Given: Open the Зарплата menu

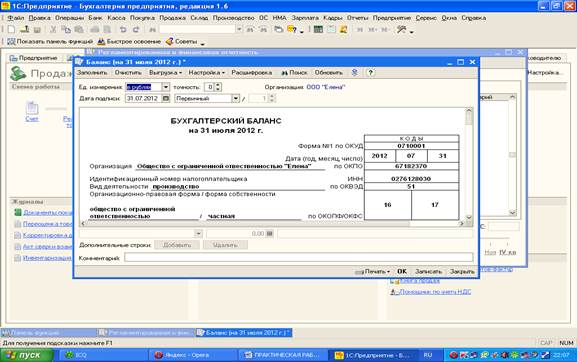Looking at the screenshot, I should pyautogui.click(x=305, y=18).
